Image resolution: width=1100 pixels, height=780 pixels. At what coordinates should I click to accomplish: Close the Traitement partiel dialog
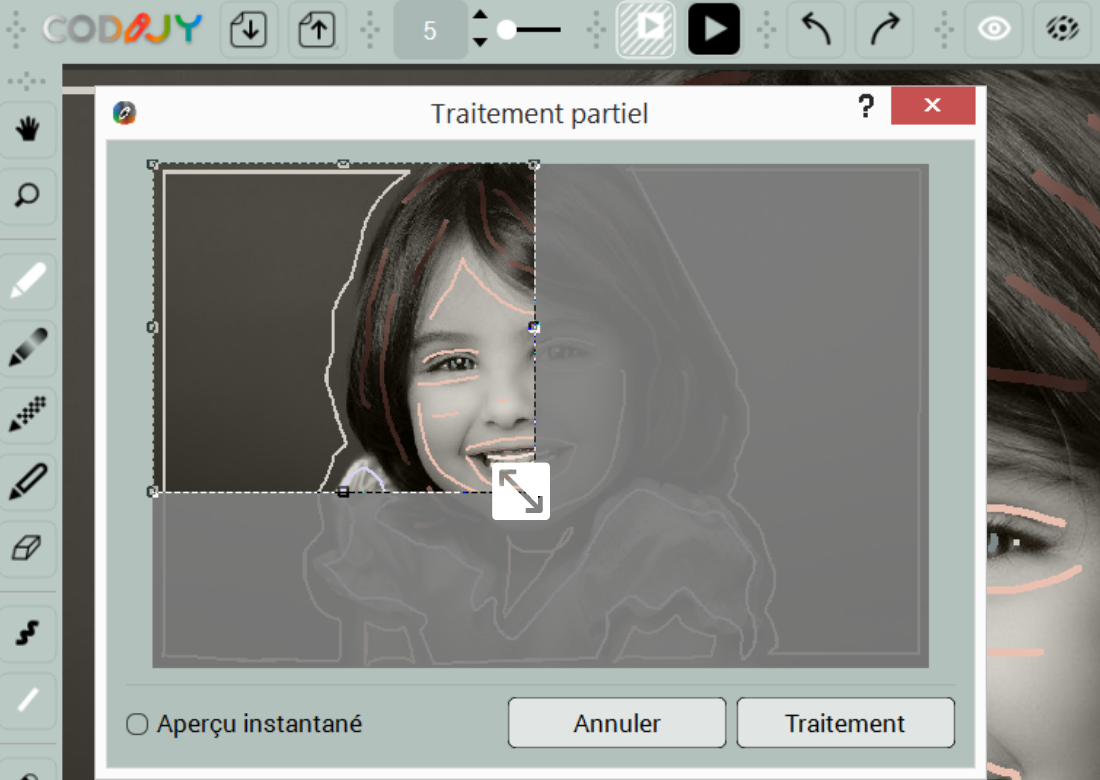pyautogui.click(x=932, y=105)
